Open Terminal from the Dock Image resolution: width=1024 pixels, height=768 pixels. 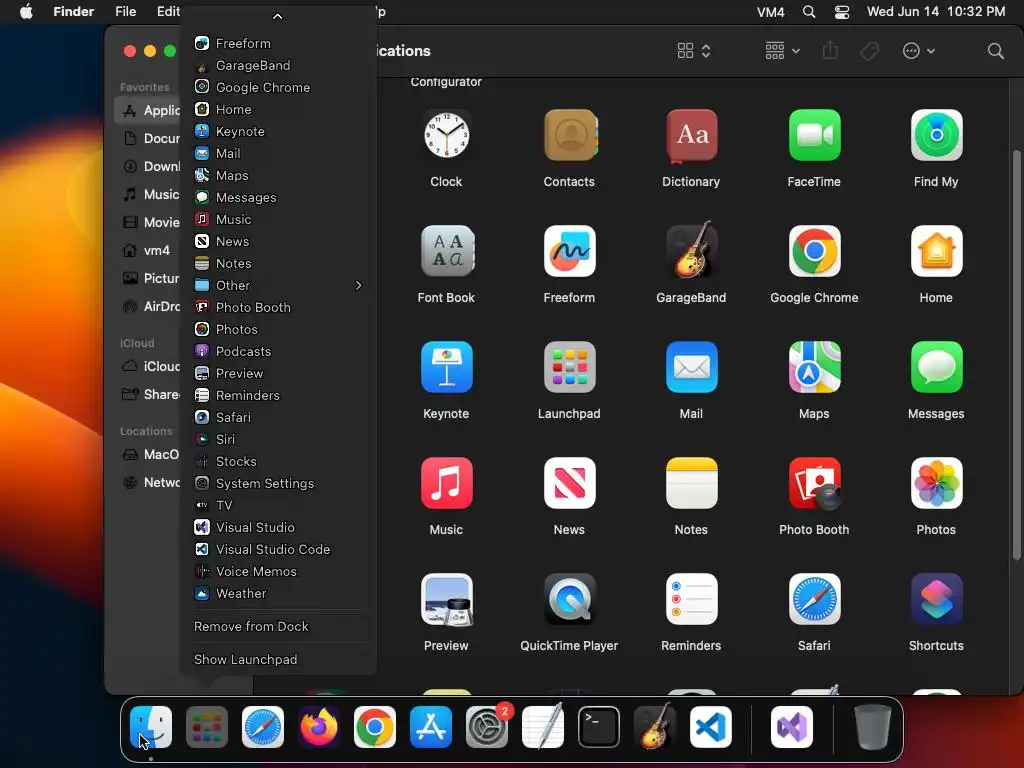coord(599,727)
